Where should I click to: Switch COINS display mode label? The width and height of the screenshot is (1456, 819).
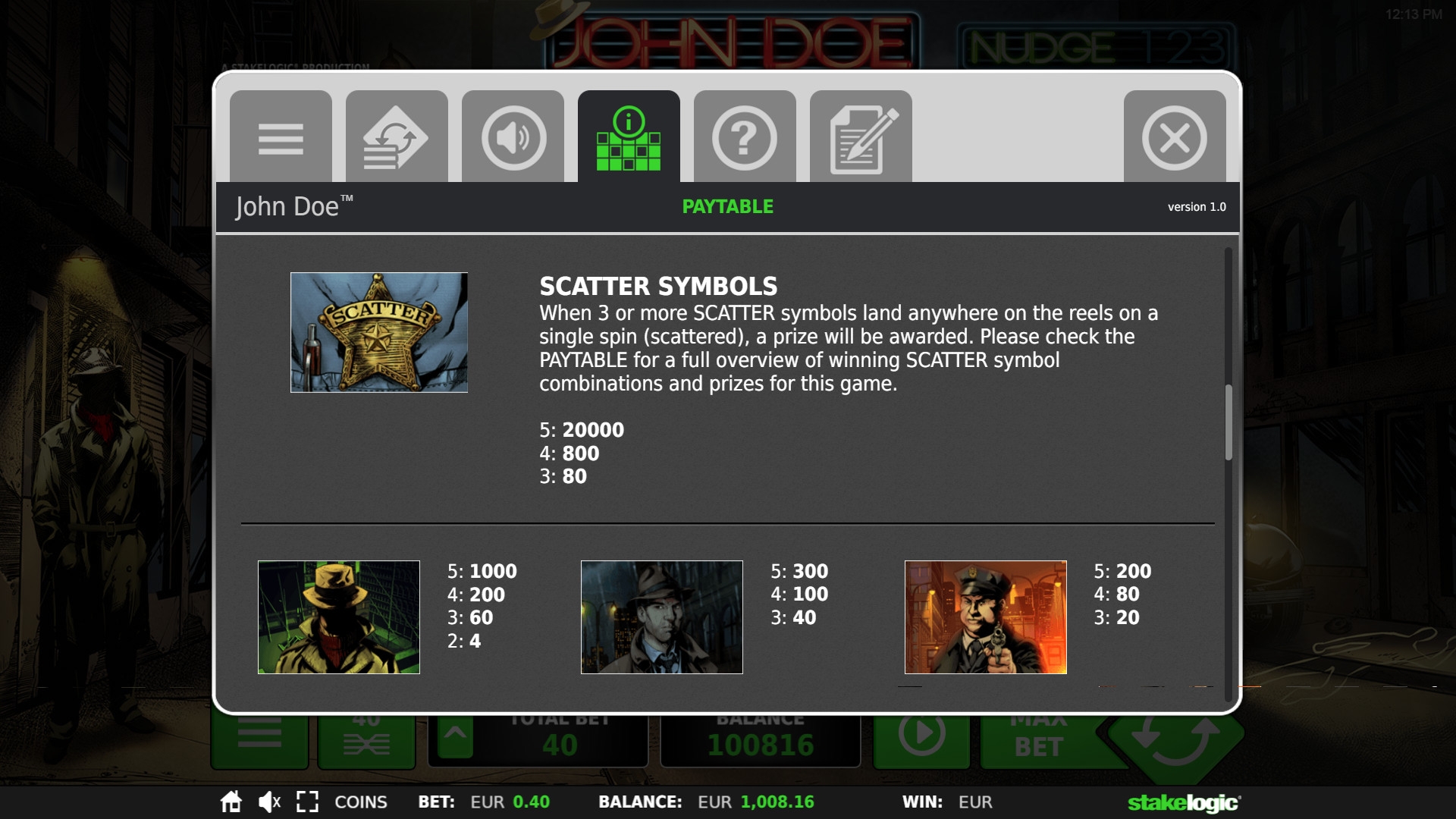[361, 802]
